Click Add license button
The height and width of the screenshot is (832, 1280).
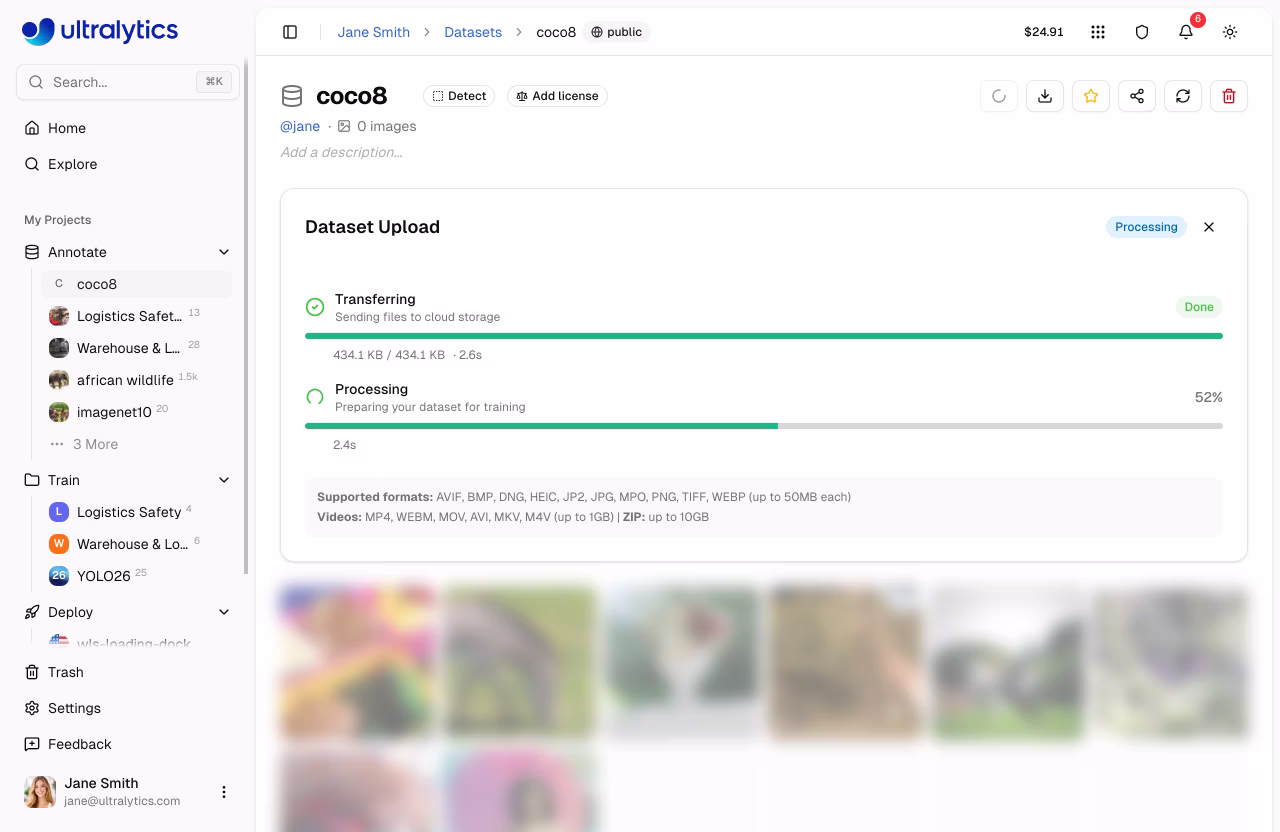(x=557, y=96)
